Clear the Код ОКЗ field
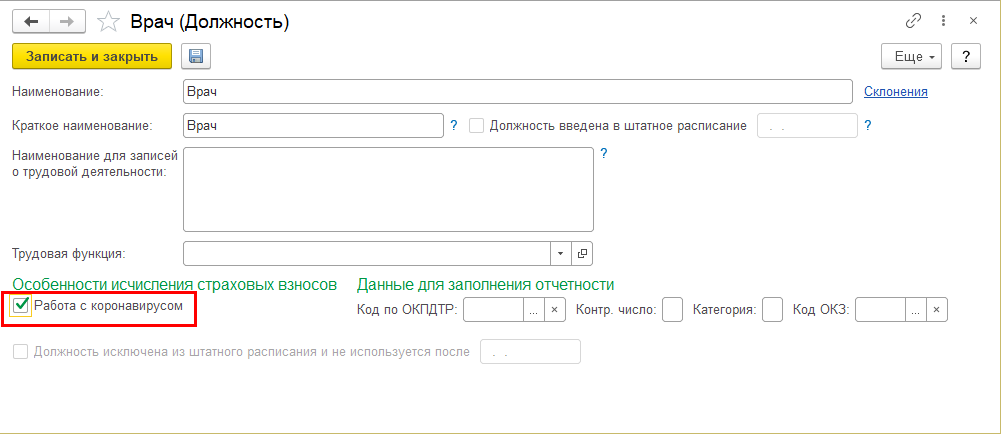Image resolution: width=1001 pixels, height=434 pixels. 936,310
